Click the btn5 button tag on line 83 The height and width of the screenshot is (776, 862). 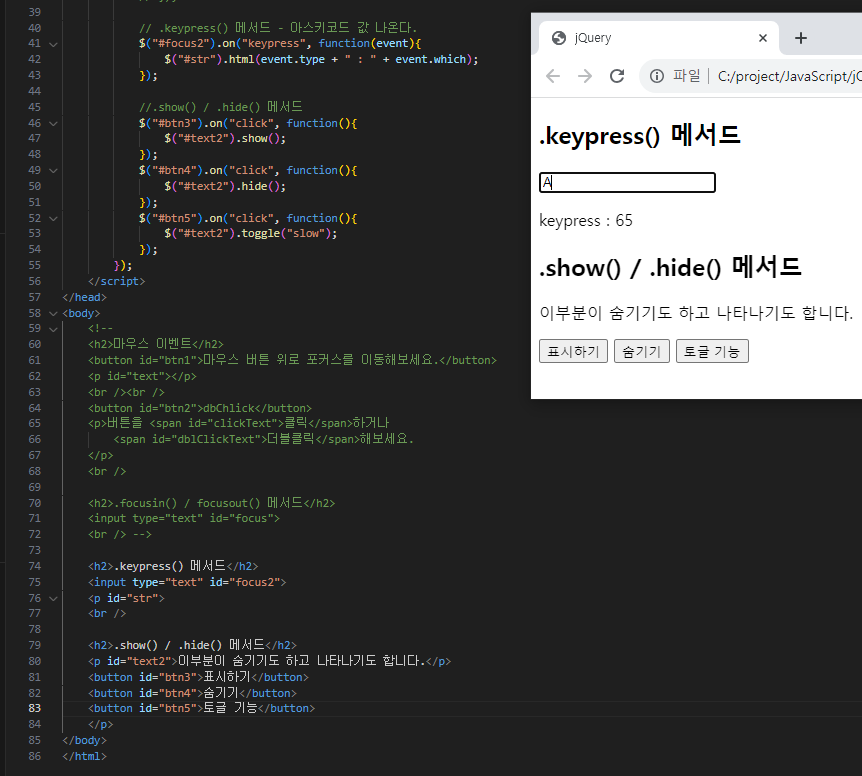[x=202, y=708]
